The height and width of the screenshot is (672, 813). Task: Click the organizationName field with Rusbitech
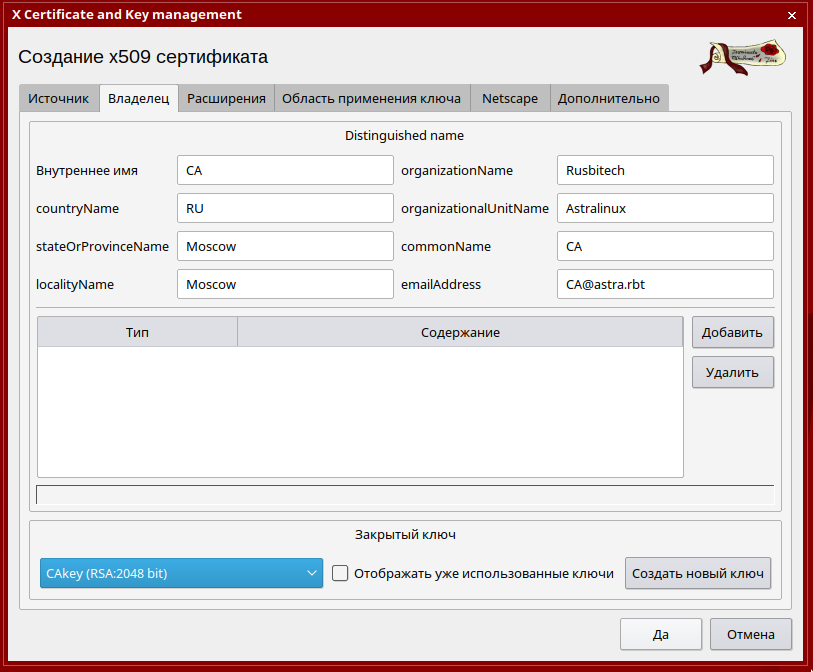pyautogui.click(x=665, y=170)
